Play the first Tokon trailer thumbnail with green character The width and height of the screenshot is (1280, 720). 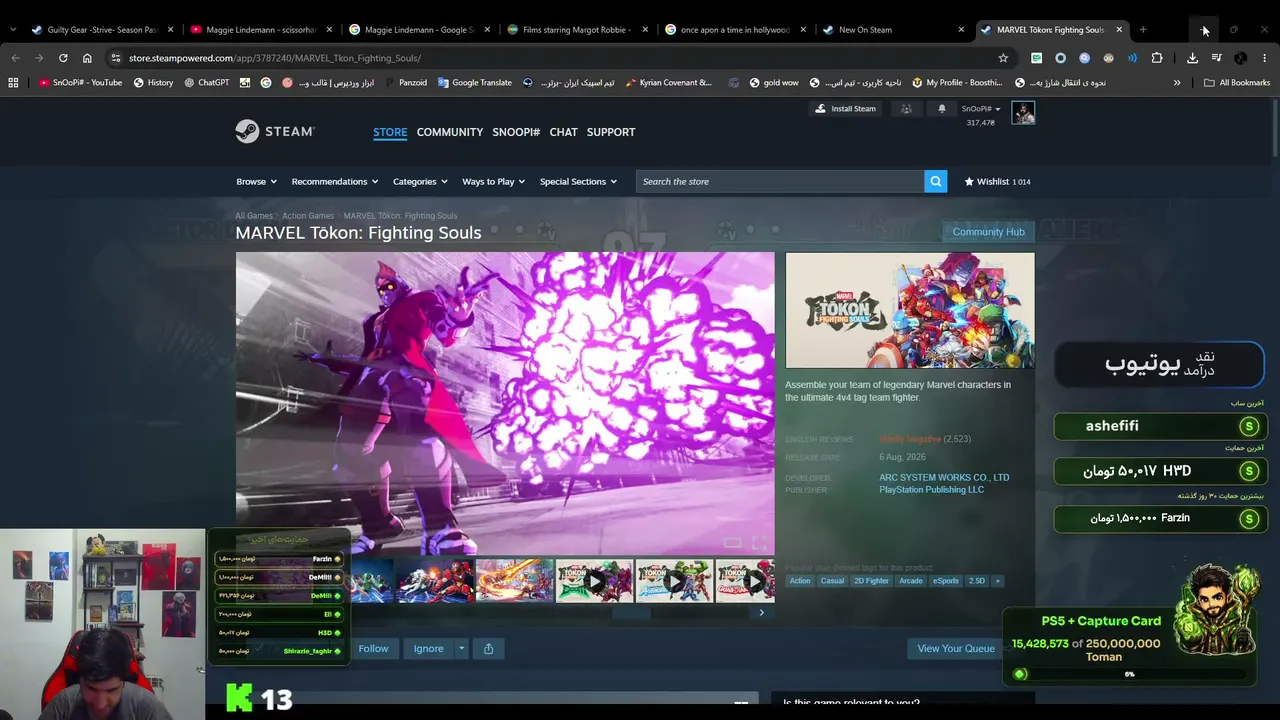coord(594,581)
